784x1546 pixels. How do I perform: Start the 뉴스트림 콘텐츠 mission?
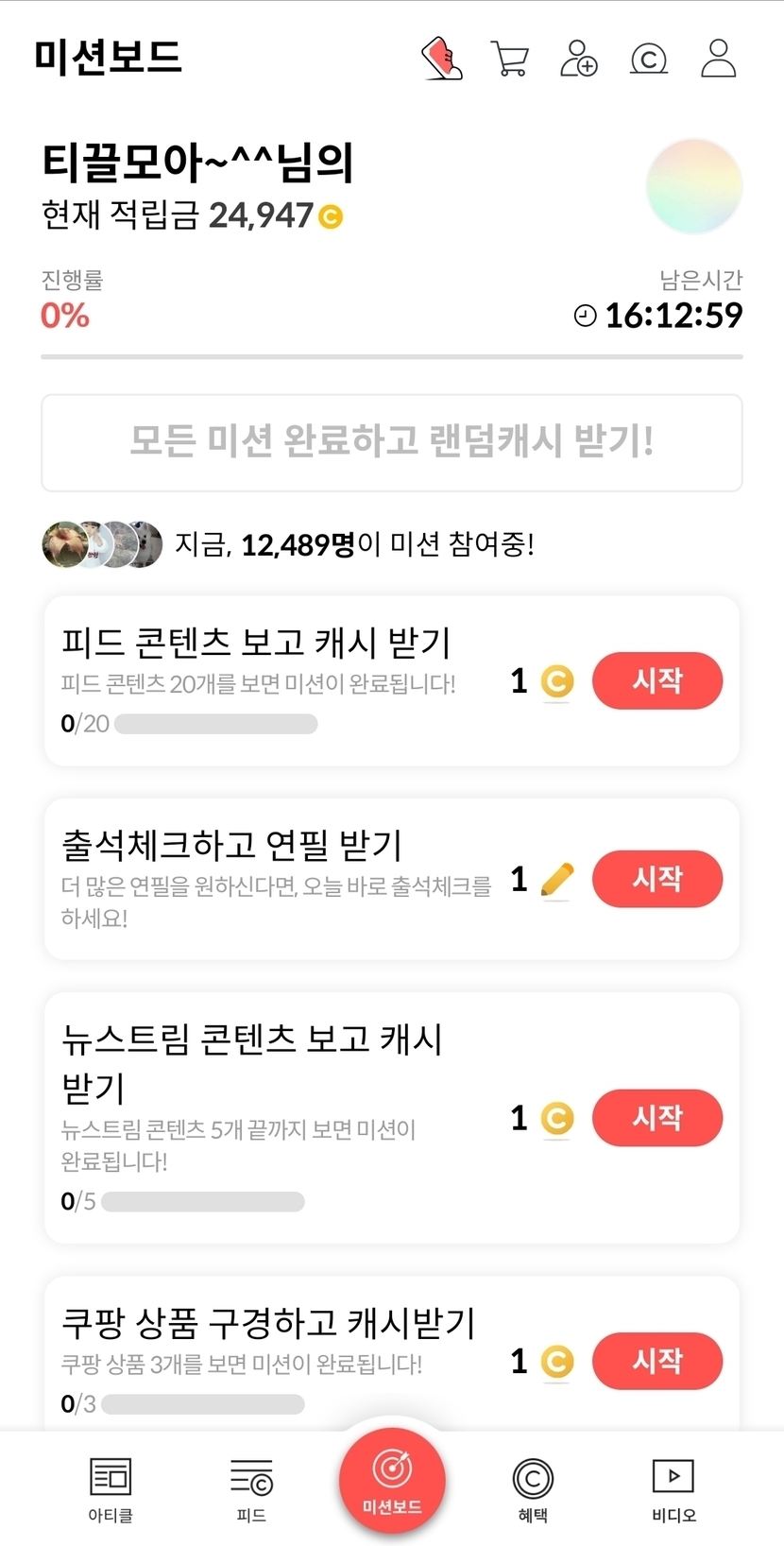point(657,1118)
